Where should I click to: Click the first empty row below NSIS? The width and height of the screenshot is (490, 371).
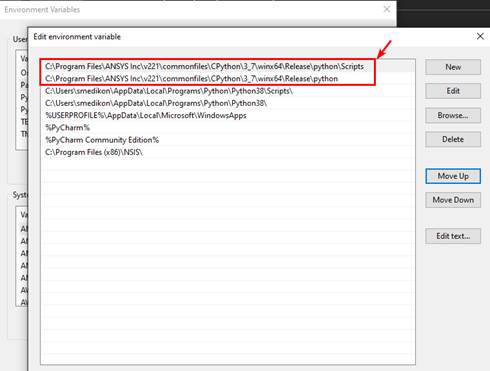[228, 165]
